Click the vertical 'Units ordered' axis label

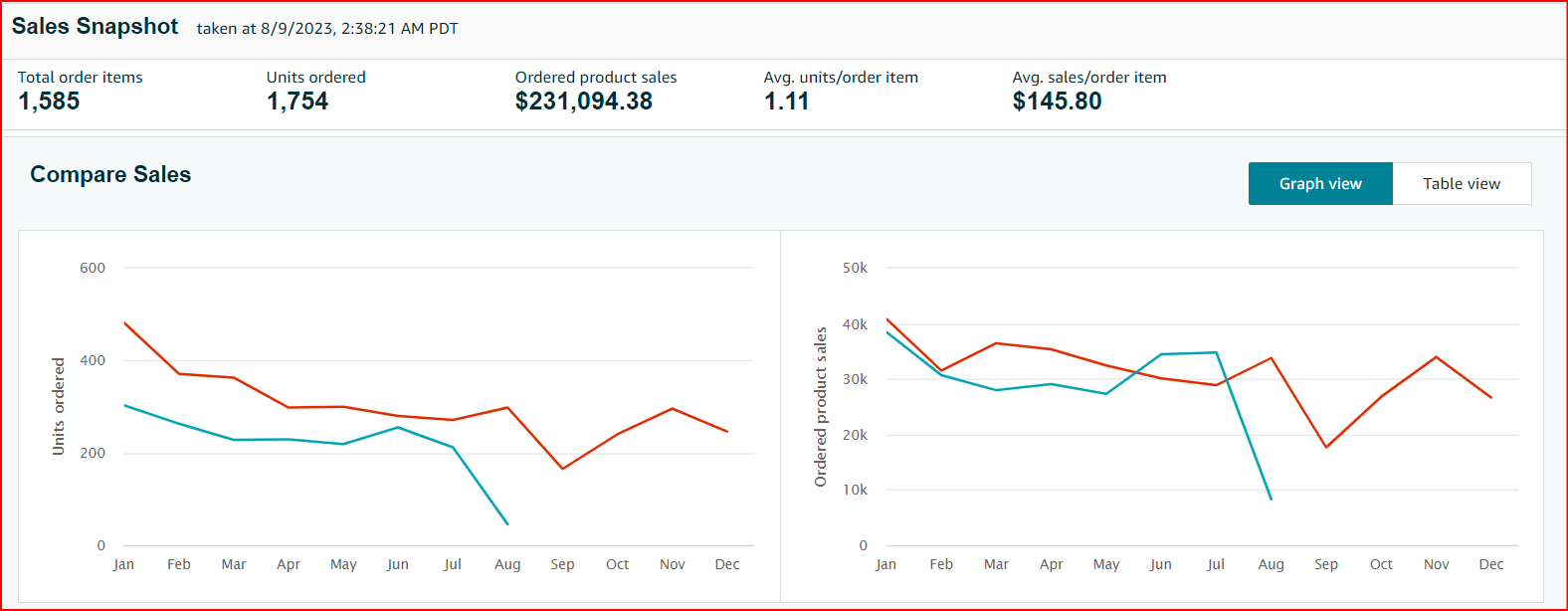(59, 406)
